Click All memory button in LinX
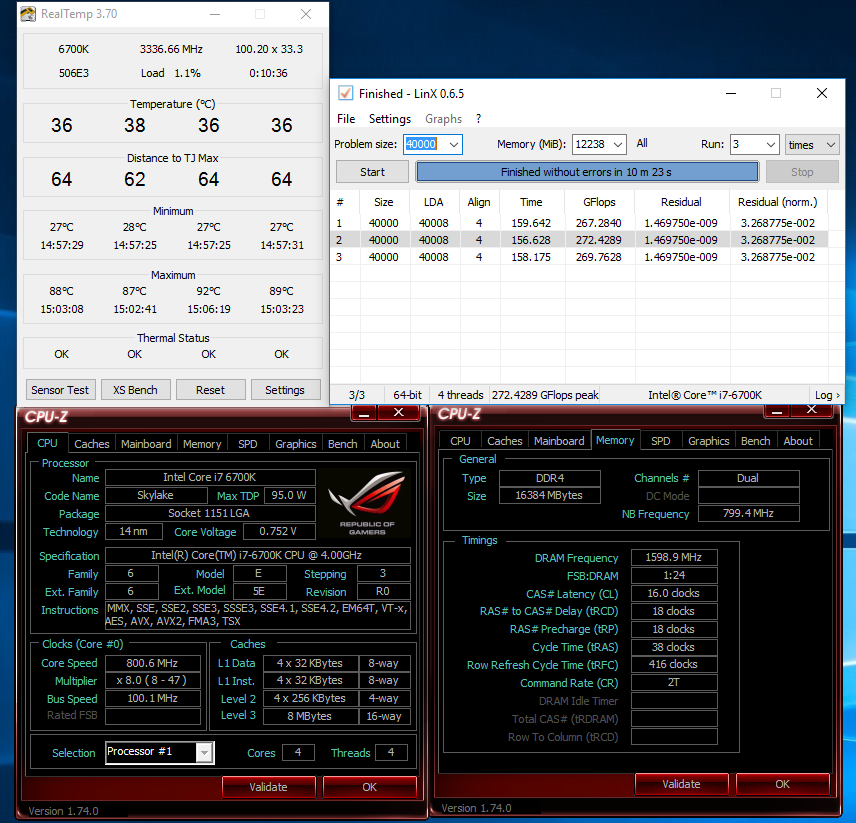The width and height of the screenshot is (856, 823). coord(642,143)
